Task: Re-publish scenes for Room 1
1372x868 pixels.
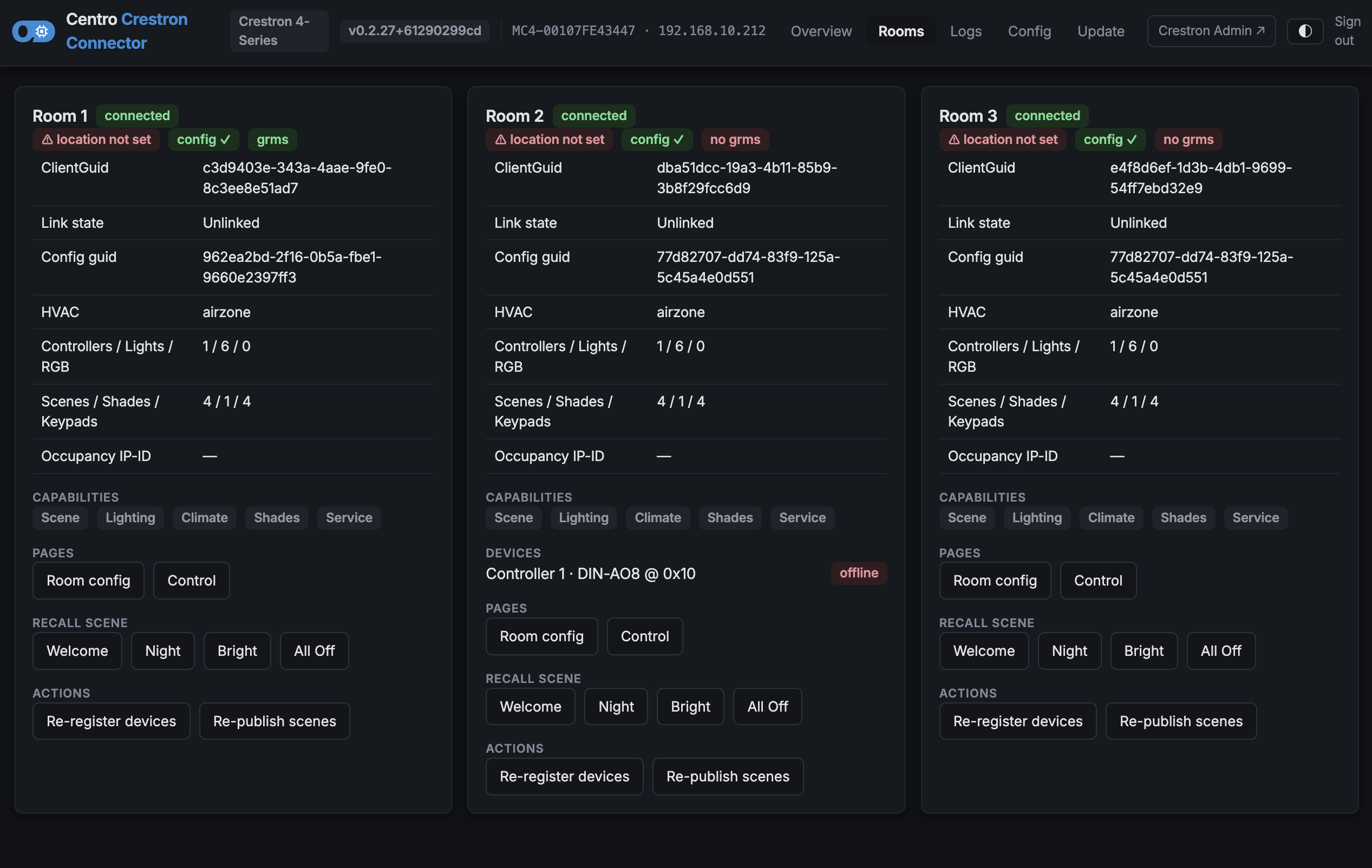Action: tap(275, 721)
